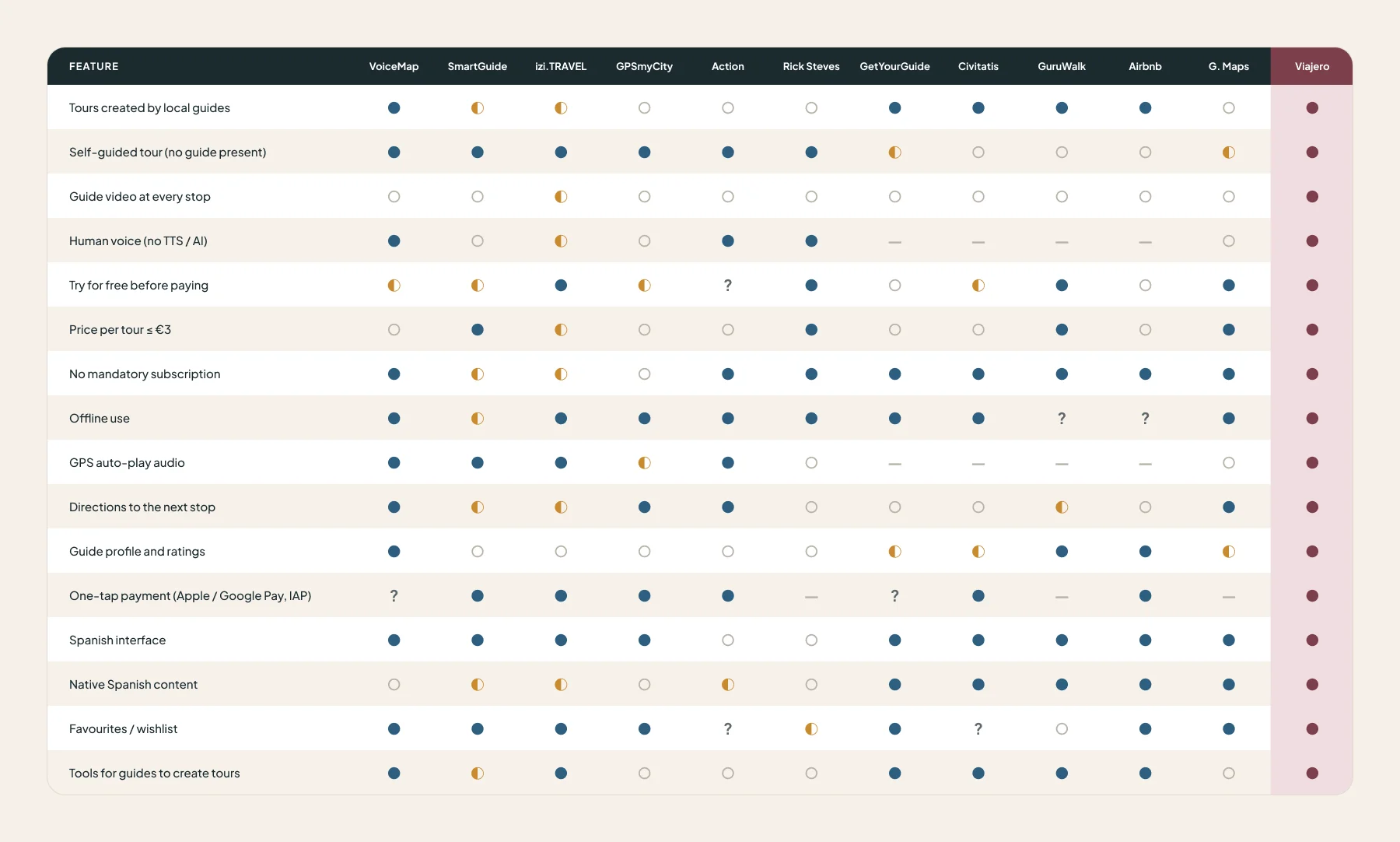
Task: Select Rick Steves dot in Price per tour row
Action: [811, 330]
